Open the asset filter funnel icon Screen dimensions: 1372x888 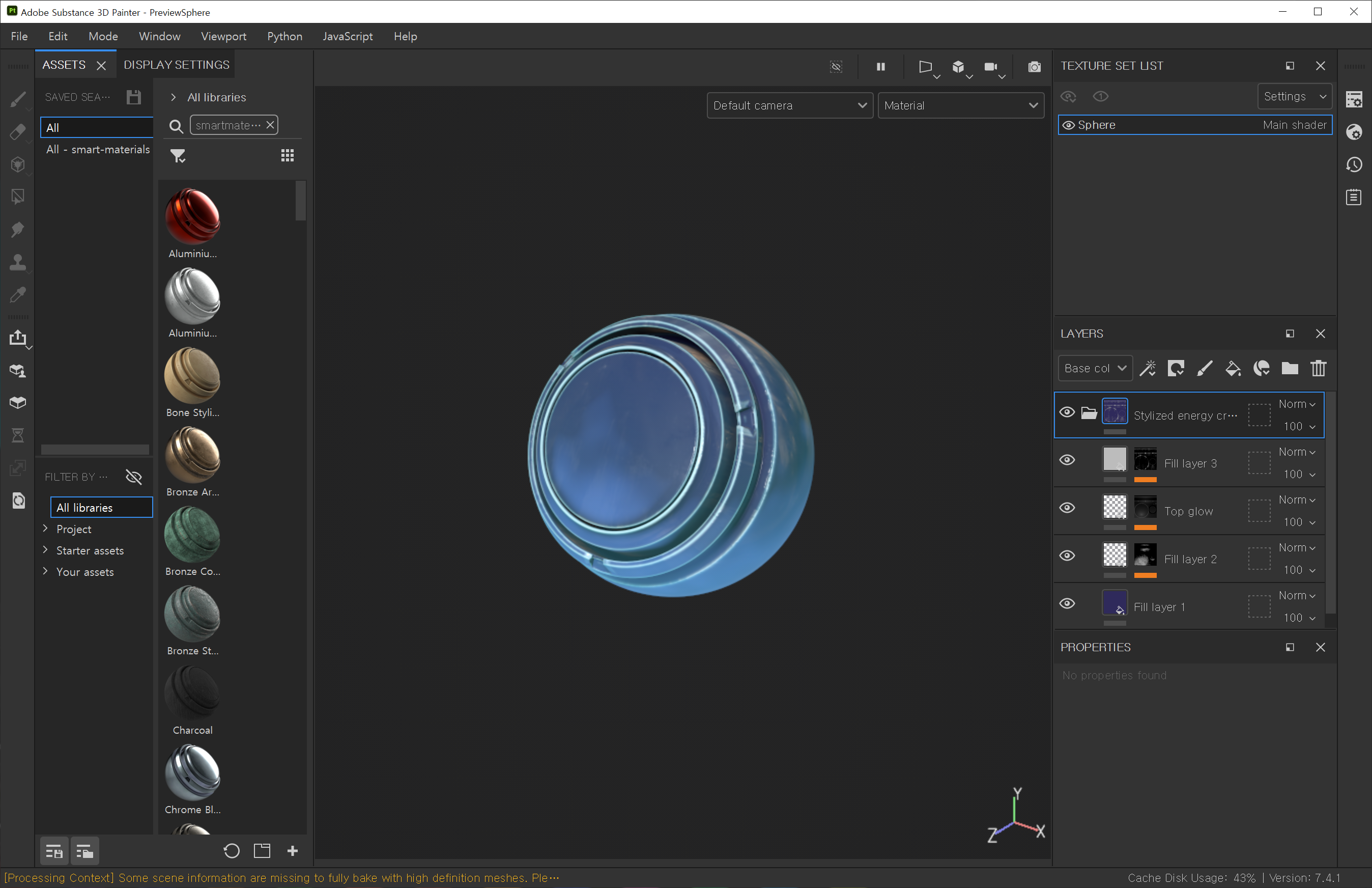178,156
